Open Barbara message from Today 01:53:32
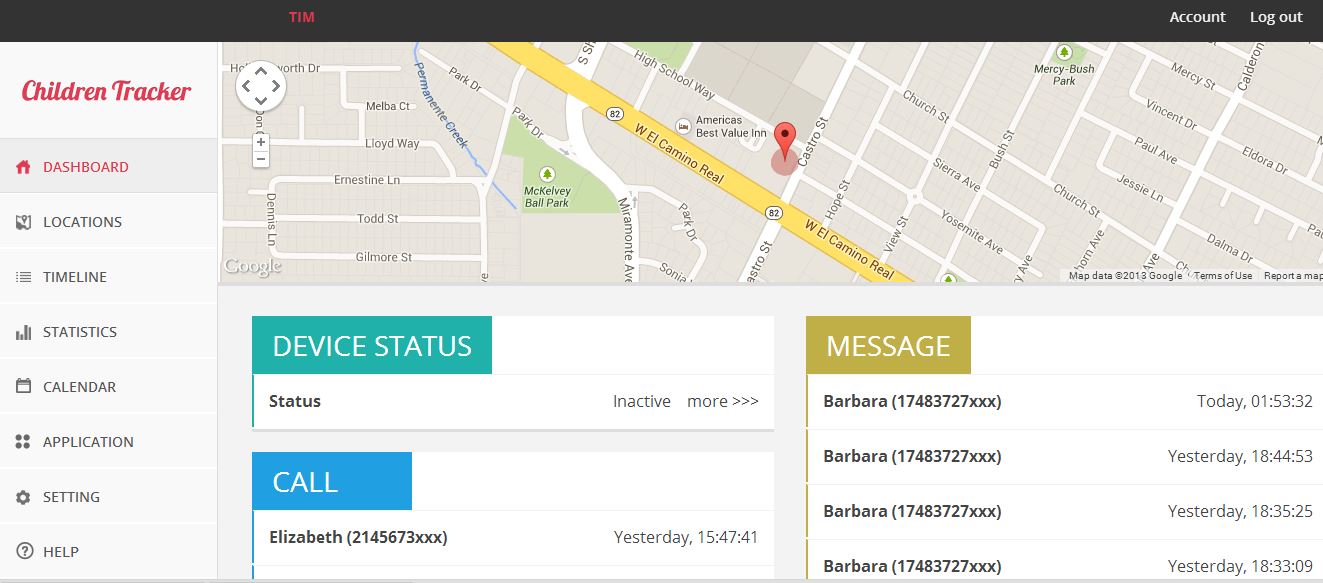The height and width of the screenshot is (583, 1323). click(1064, 402)
